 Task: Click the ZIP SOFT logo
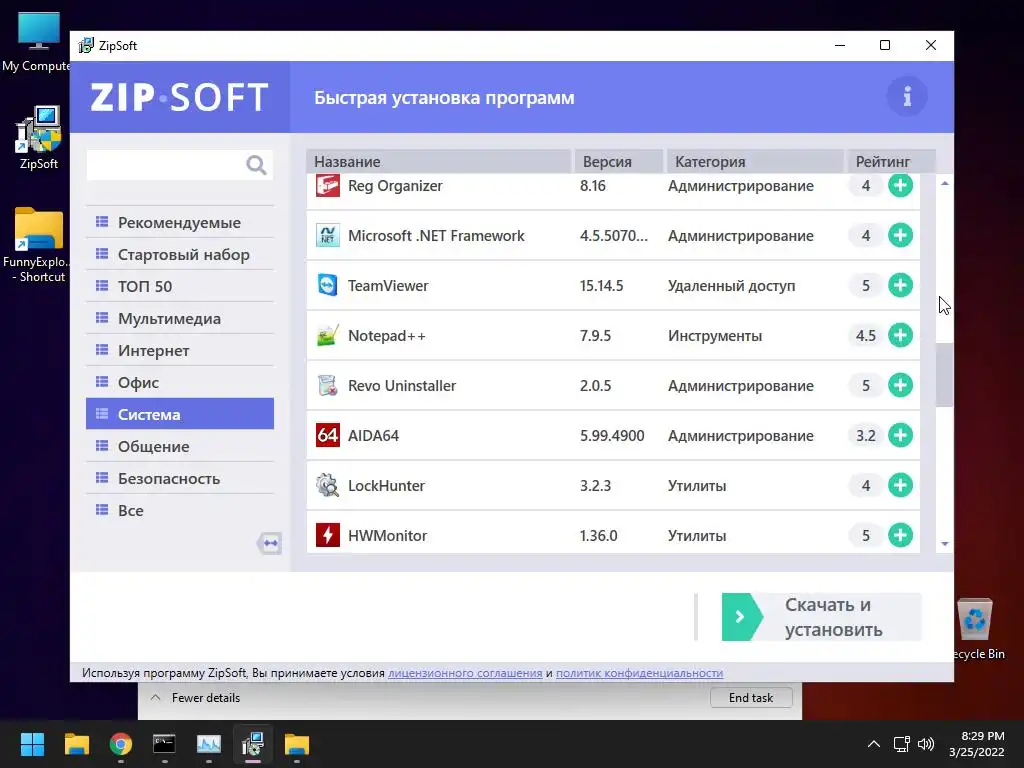pos(179,97)
